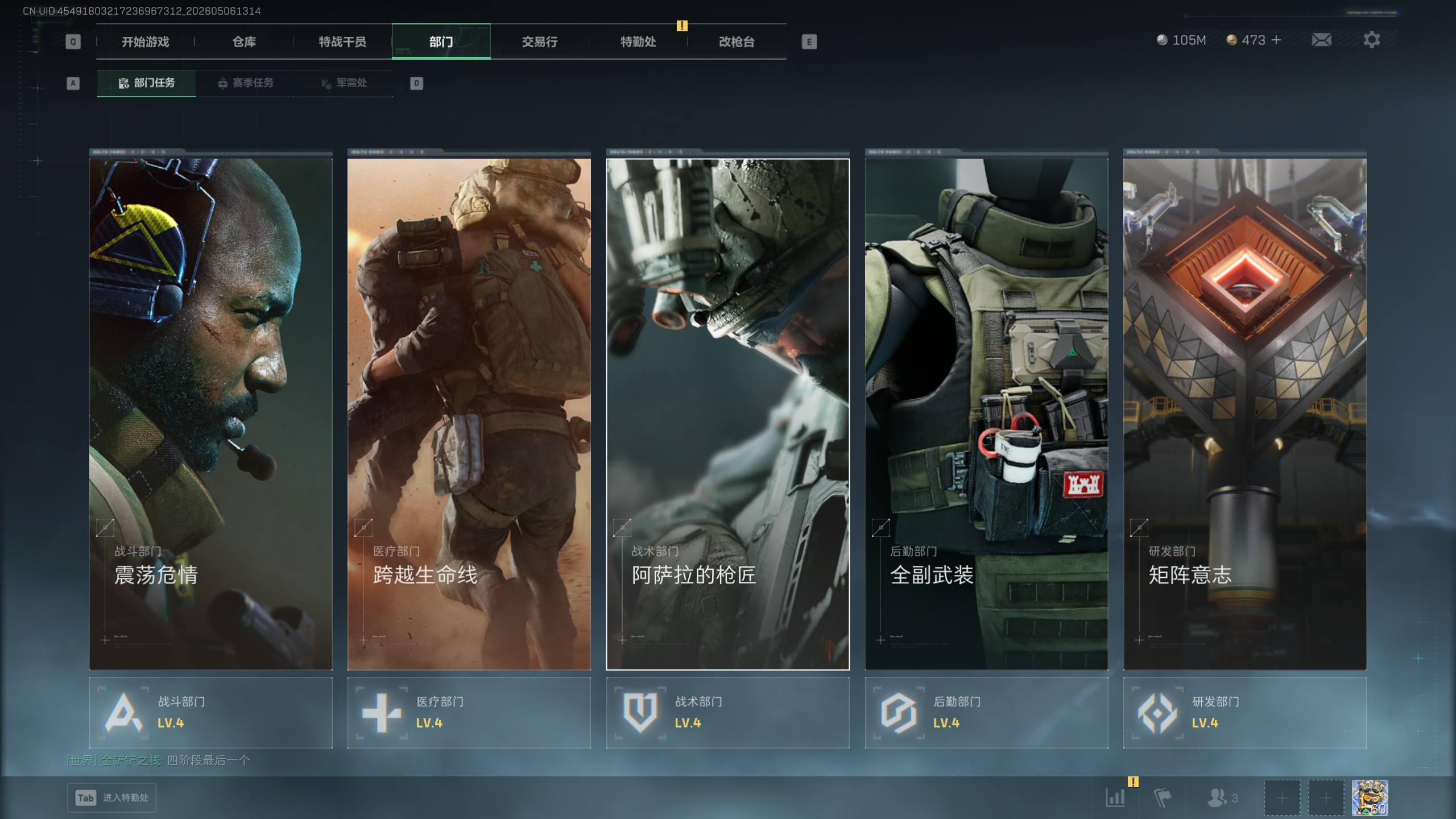Click the 战斗部门 emblem icon

pos(123,713)
